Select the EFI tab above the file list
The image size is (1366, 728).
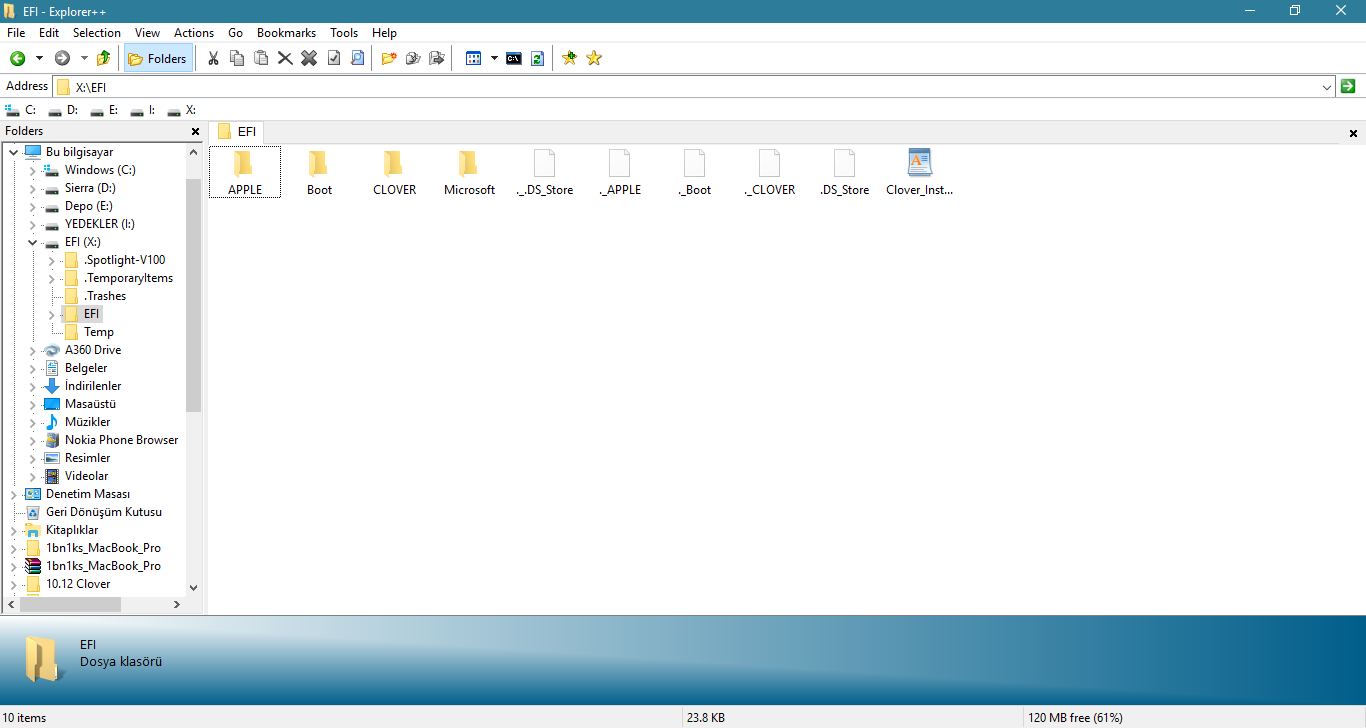[x=238, y=131]
